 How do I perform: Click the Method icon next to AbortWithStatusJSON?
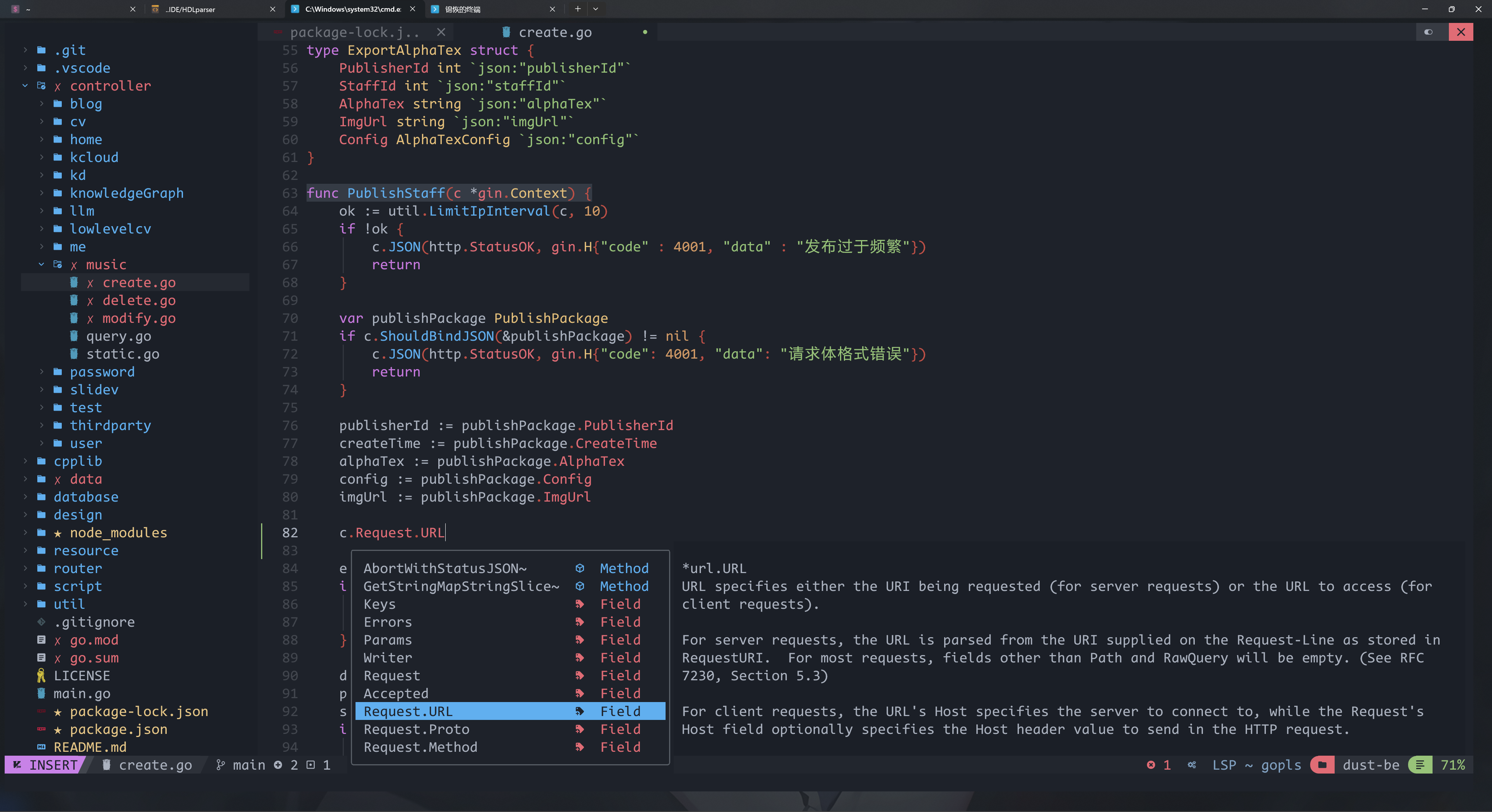tap(580, 568)
